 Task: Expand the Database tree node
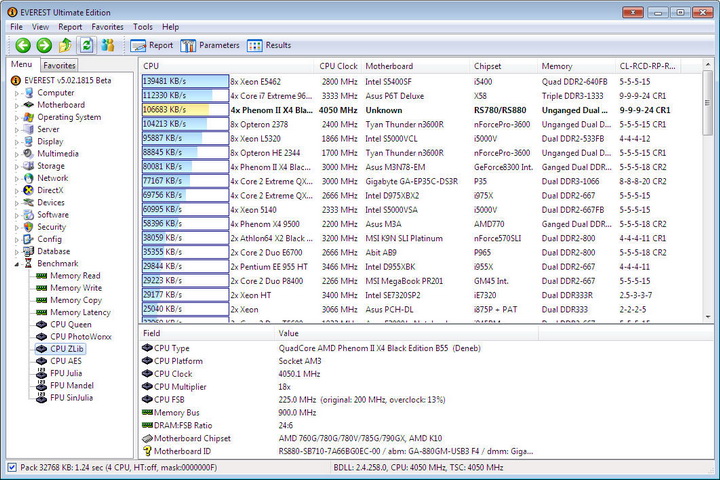[x=17, y=252]
